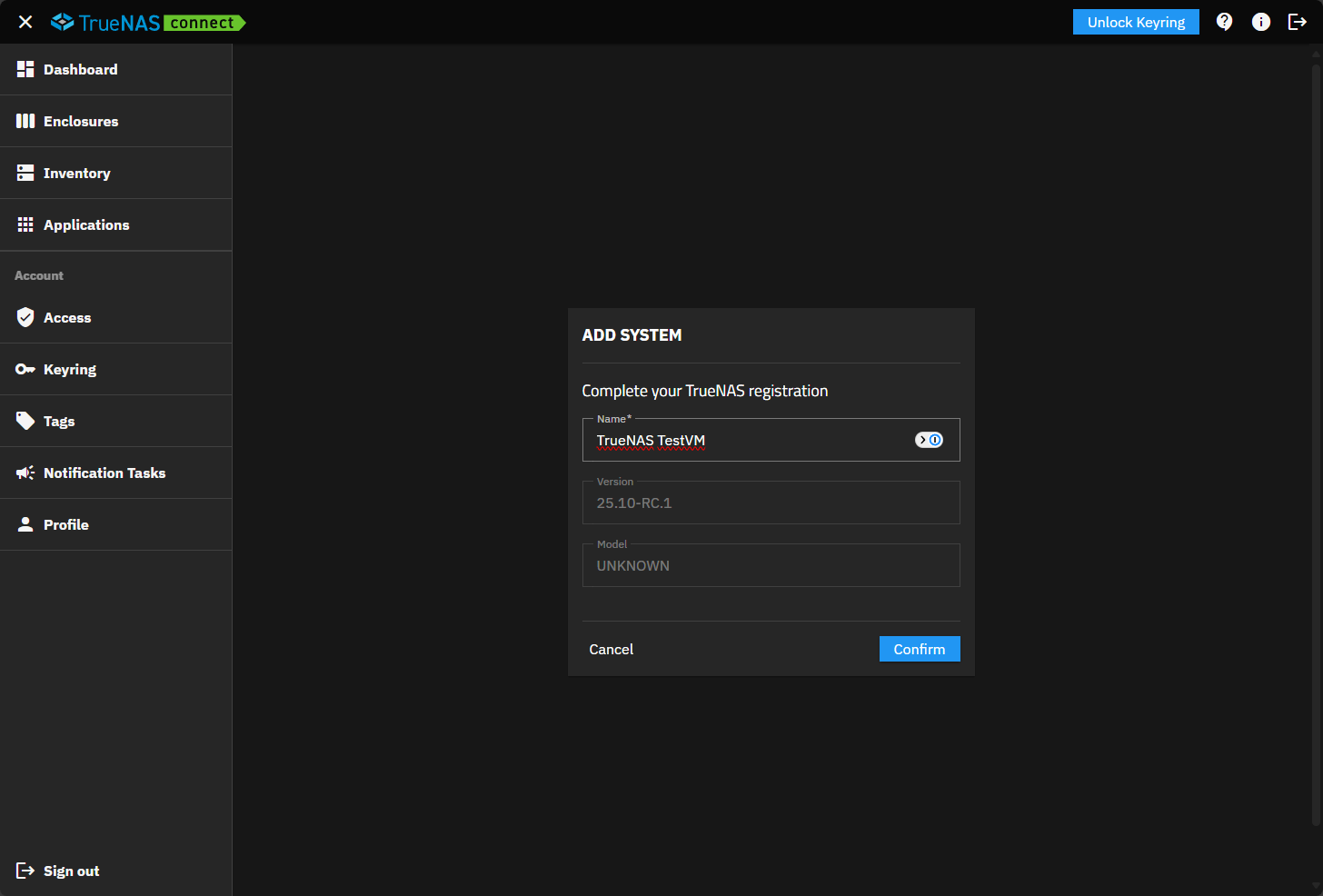Open Inventory in the sidebar

tap(116, 173)
